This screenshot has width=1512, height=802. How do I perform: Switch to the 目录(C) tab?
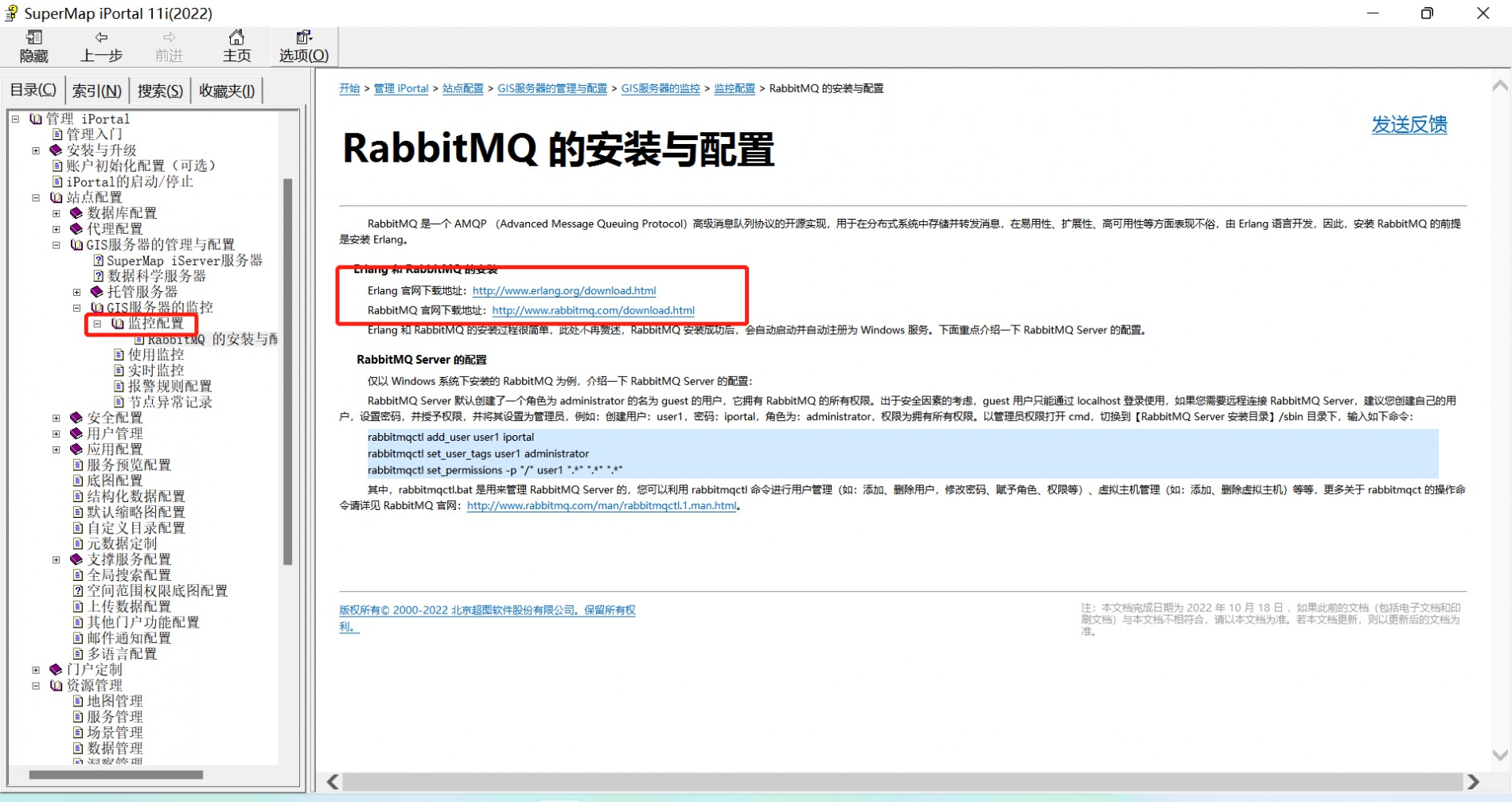33,90
